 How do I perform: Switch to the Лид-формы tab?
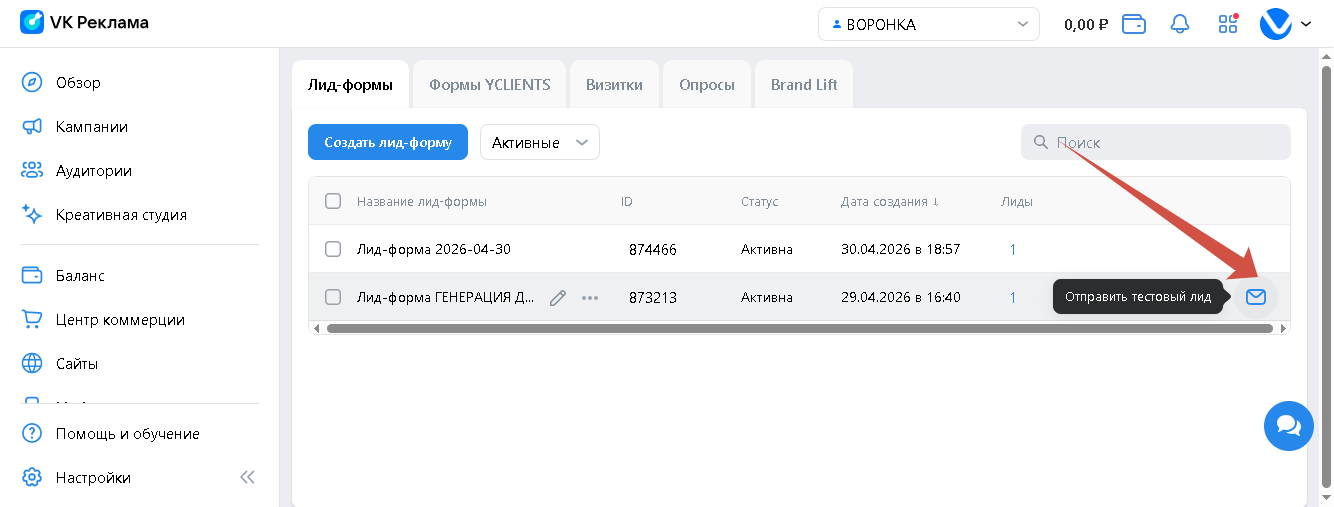pyautogui.click(x=351, y=84)
